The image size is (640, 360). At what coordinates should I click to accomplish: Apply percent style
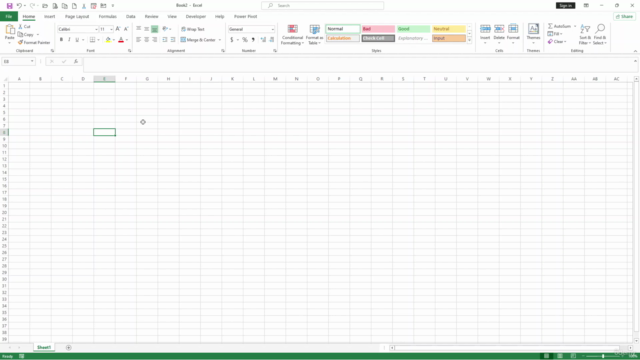[x=245, y=40]
